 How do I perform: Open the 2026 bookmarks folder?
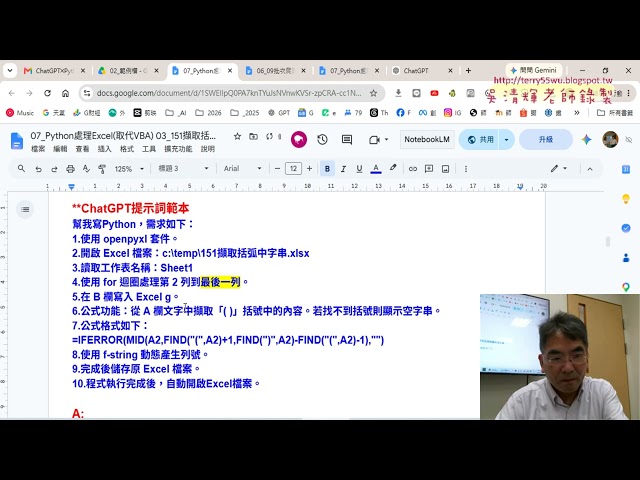(x=208, y=113)
